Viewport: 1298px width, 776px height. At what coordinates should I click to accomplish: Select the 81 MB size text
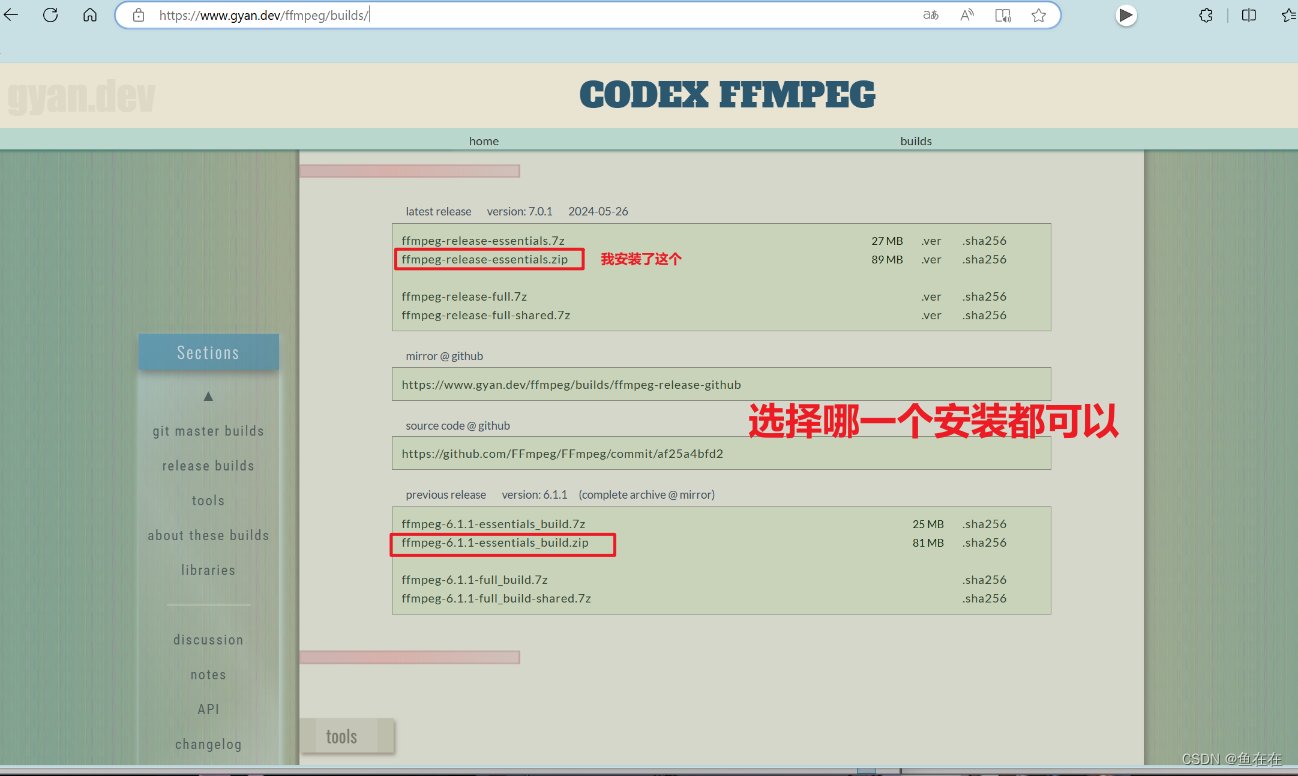928,543
